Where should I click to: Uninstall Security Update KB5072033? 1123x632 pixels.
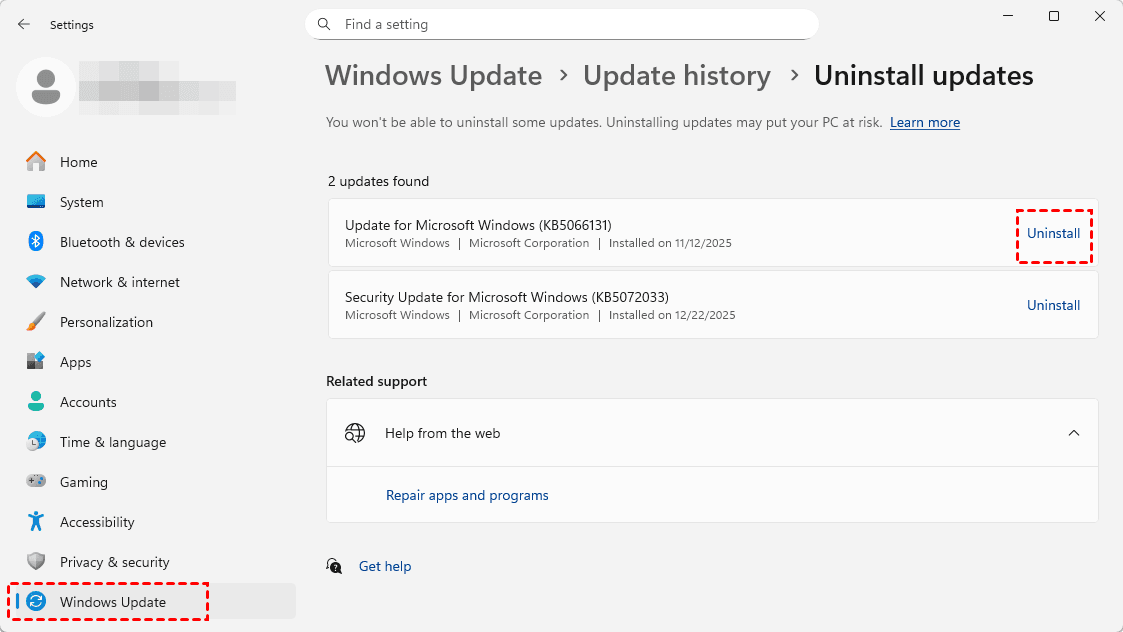tap(1053, 305)
